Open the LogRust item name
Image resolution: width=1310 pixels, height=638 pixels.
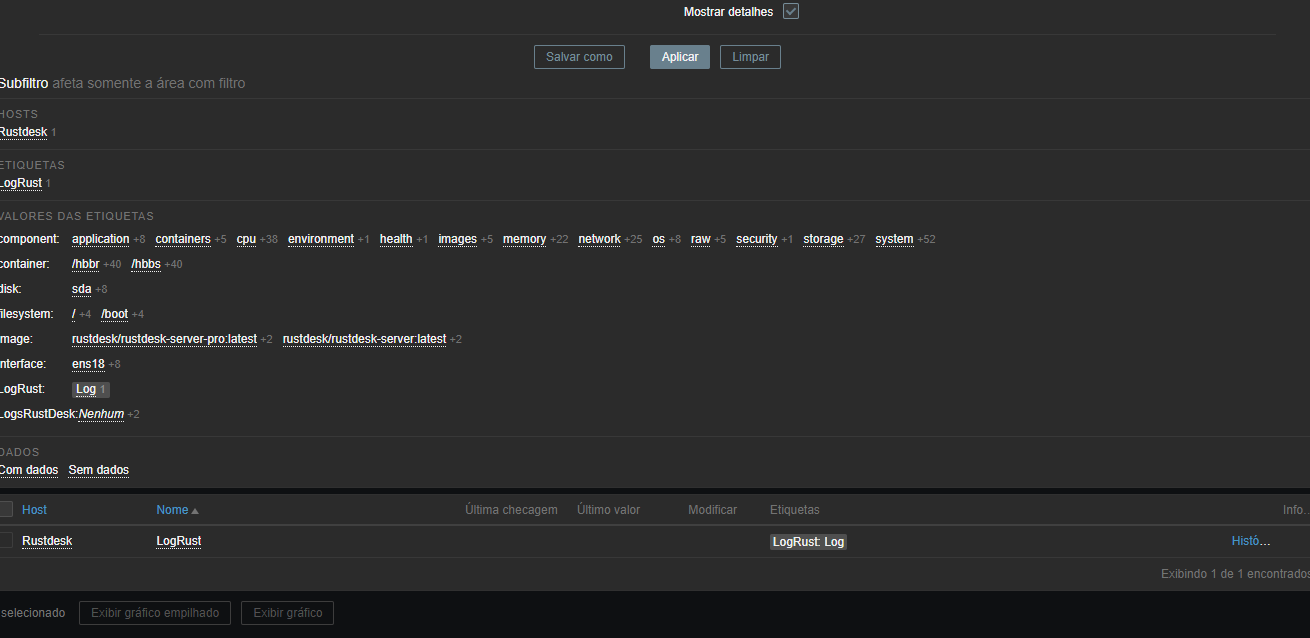pos(179,541)
